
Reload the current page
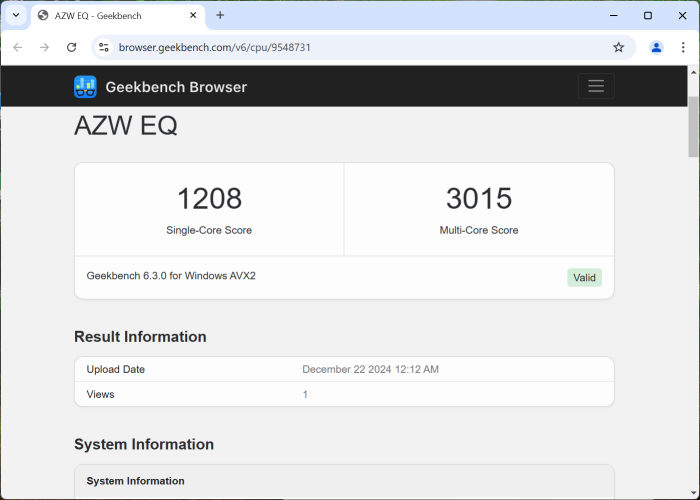71,47
